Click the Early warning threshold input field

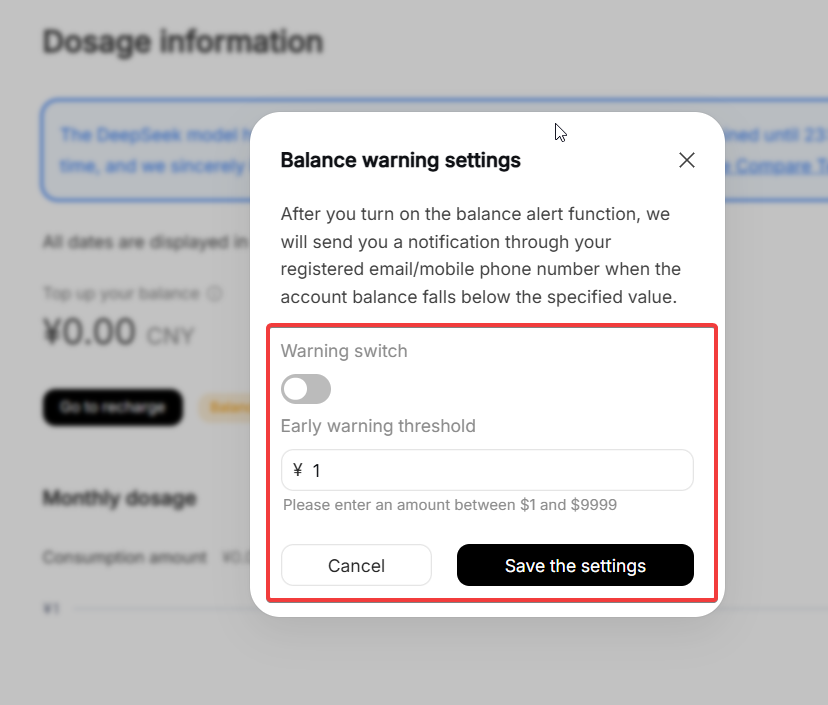click(x=500, y=470)
